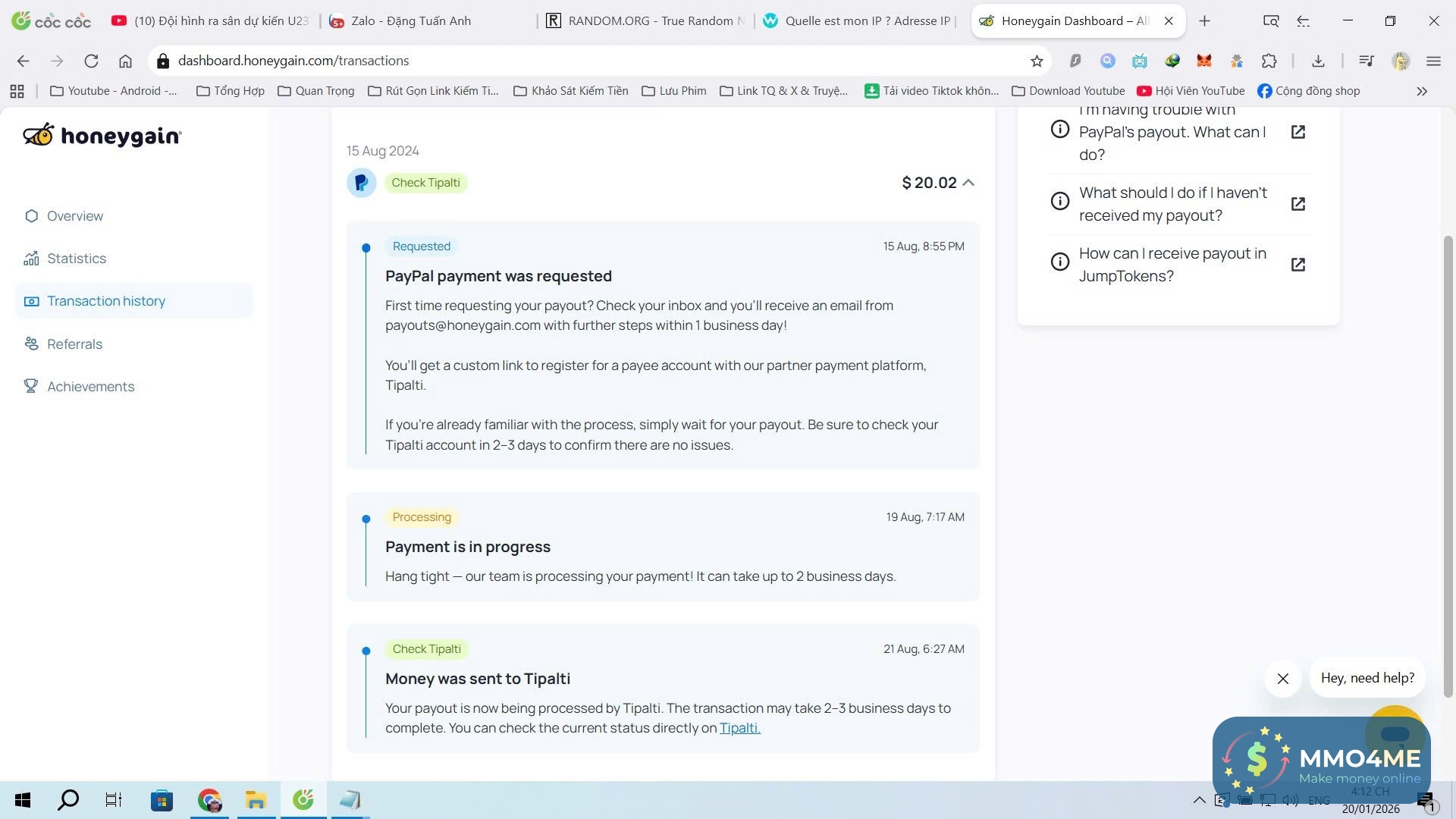Open the Overview sidebar page

(74, 216)
